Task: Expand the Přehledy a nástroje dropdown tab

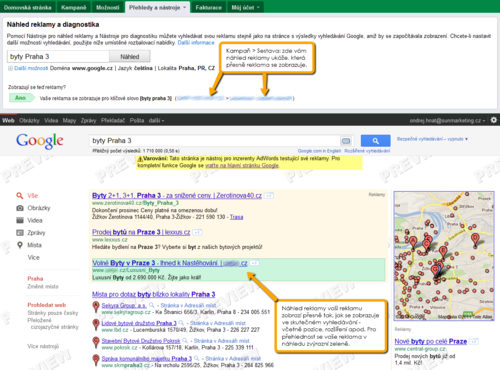Action: point(157,7)
